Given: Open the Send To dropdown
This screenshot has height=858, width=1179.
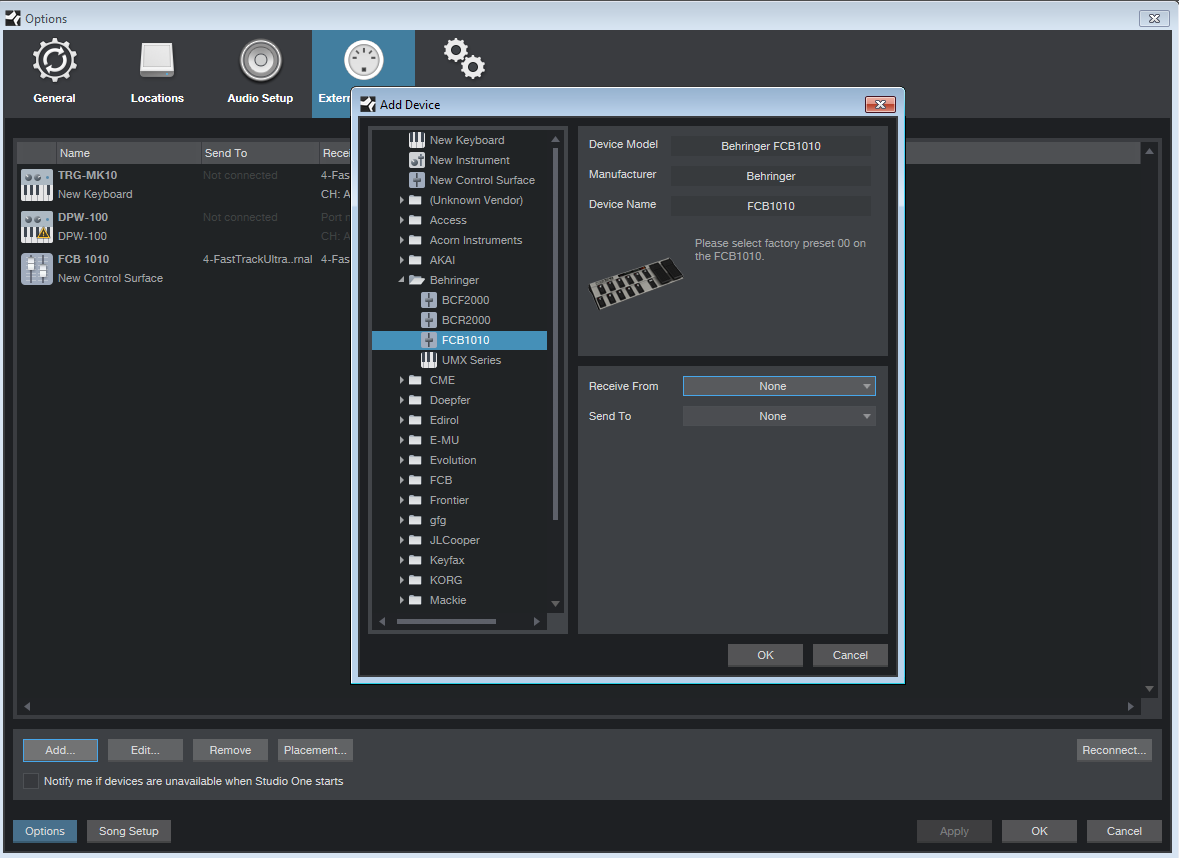Looking at the screenshot, I should pyautogui.click(x=779, y=416).
